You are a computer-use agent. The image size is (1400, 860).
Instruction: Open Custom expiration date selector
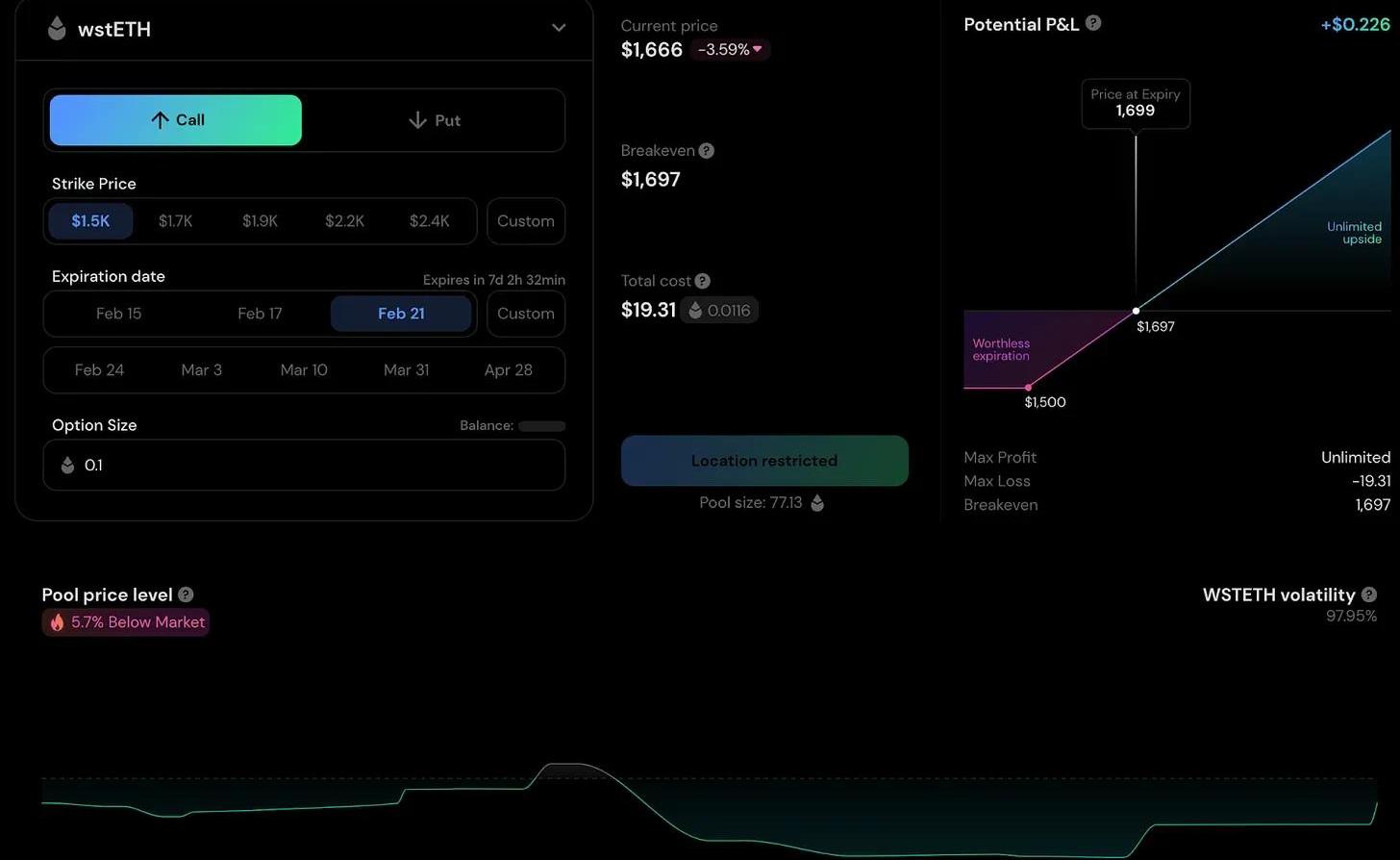coord(525,314)
